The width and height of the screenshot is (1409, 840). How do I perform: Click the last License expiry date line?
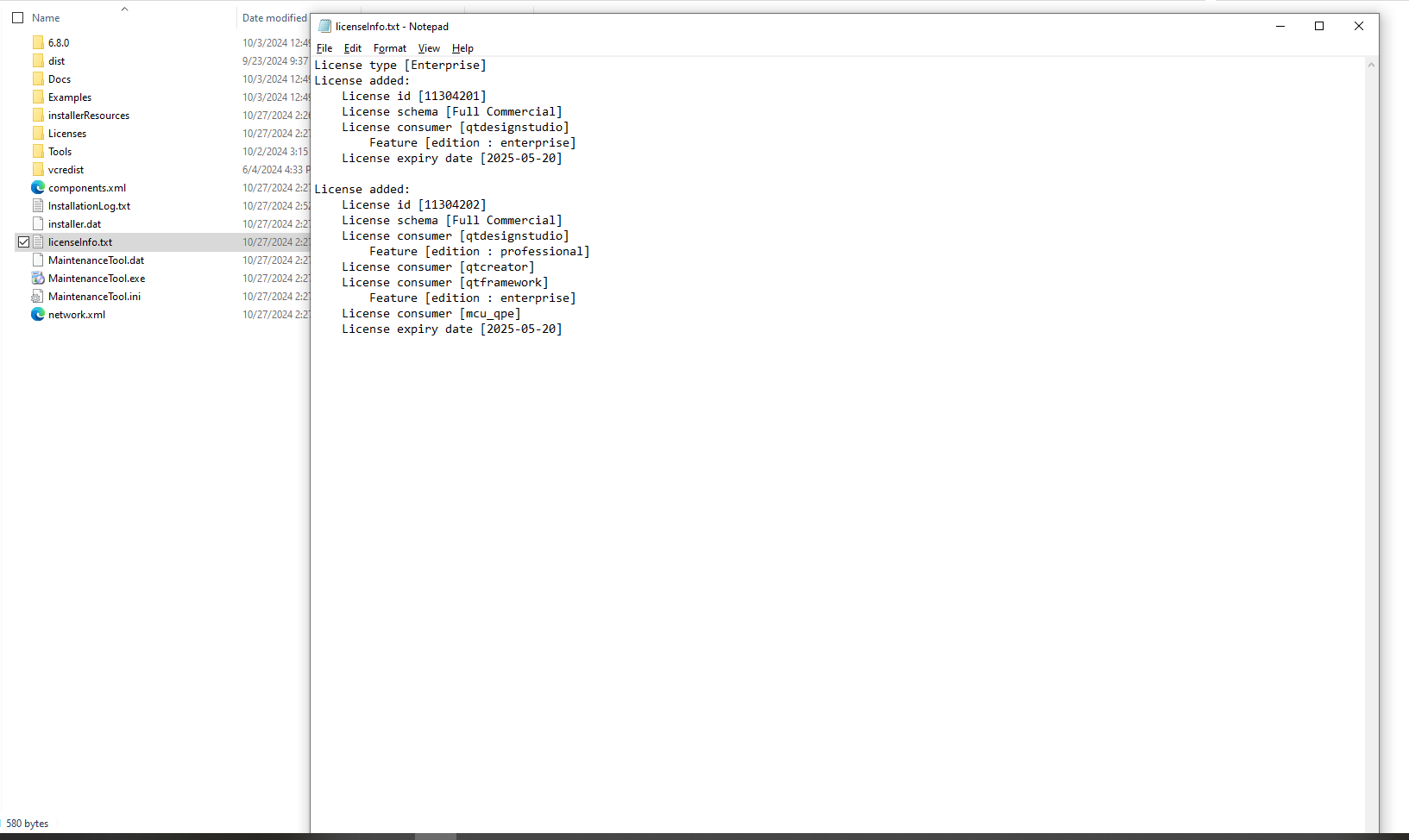tap(452, 329)
